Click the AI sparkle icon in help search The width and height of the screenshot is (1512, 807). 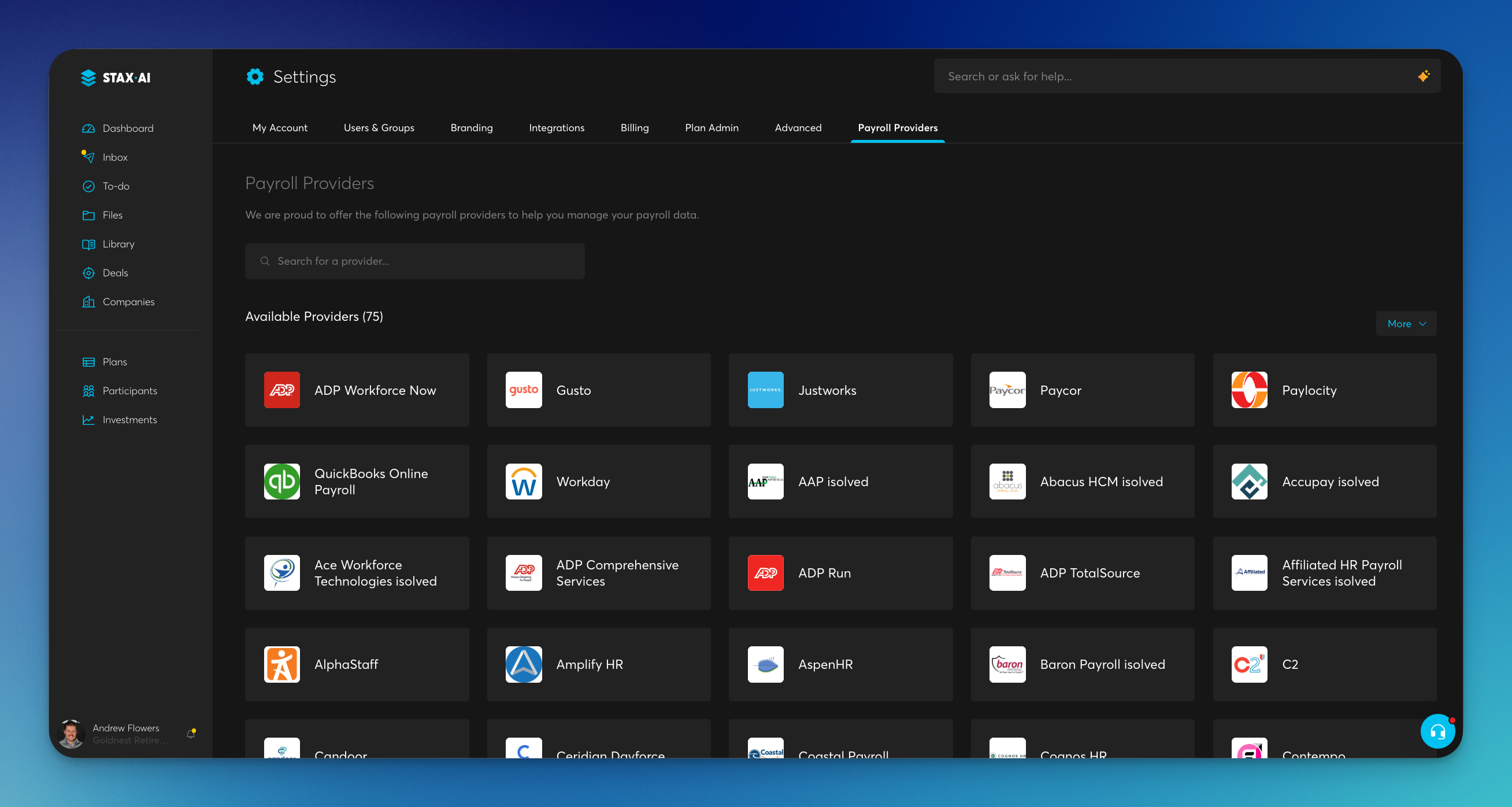1424,76
